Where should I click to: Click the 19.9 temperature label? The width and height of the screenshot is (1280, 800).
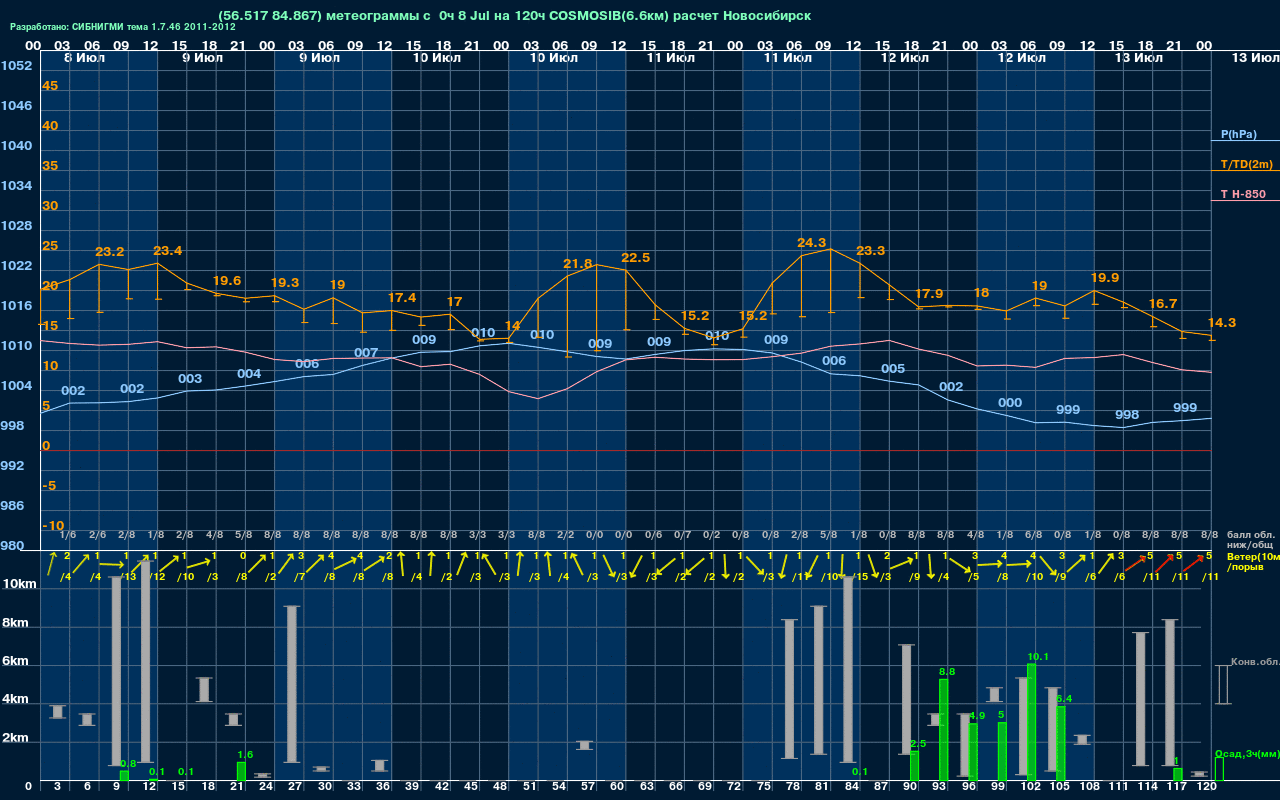[1105, 278]
